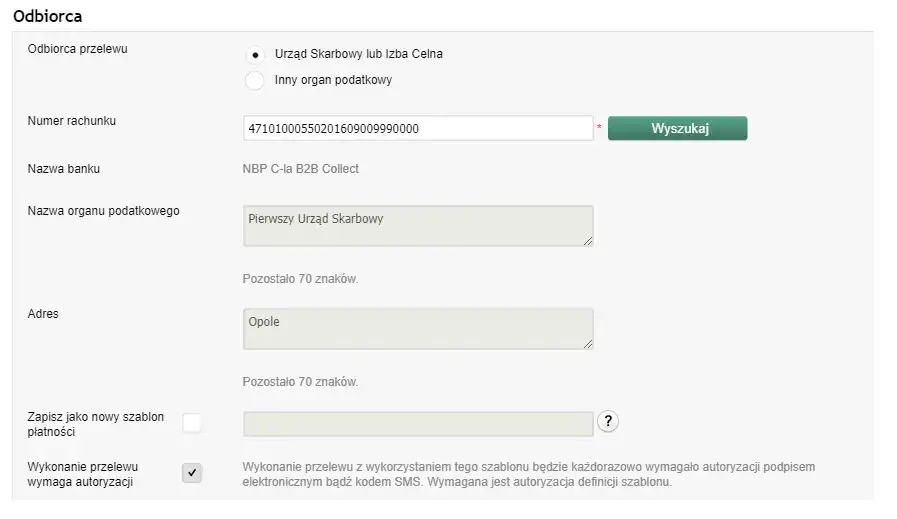This screenshot has width=897, height=519.
Task: Enable 'Zapisz jako nowy szablon płatności' checkbox
Action: pyautogui.click(x=191, y=424)
